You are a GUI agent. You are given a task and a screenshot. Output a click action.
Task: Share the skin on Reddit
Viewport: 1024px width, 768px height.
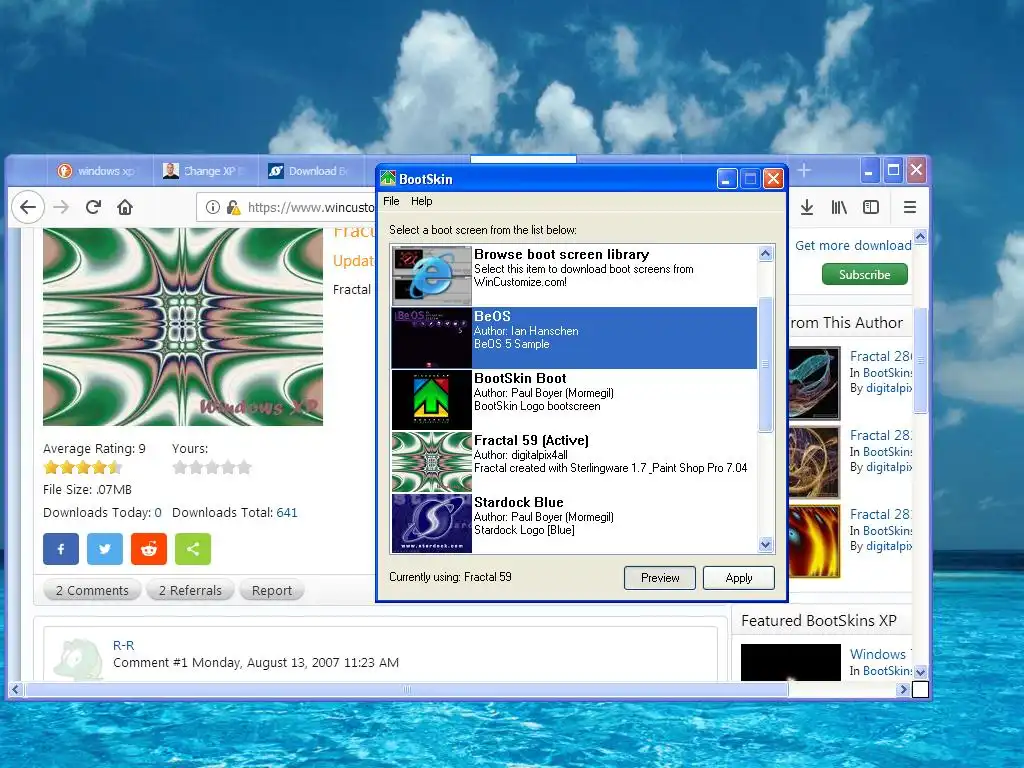(x=149, y=549)
